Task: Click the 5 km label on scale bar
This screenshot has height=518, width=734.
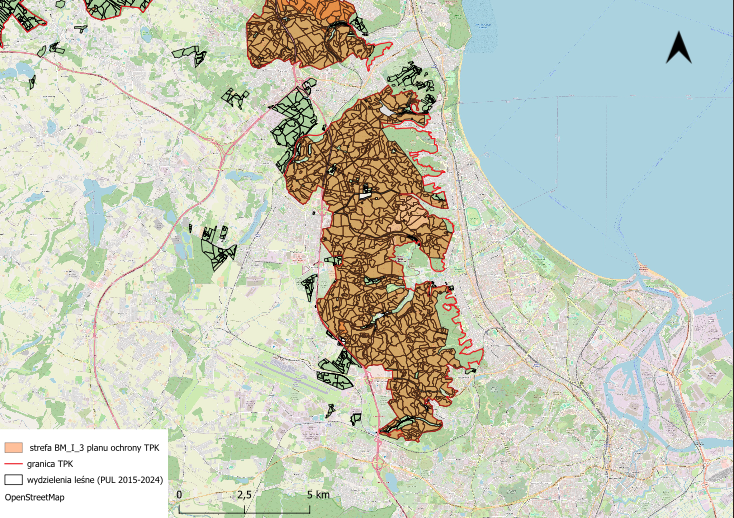Action: pyautogui.click(x=318, y=495)
